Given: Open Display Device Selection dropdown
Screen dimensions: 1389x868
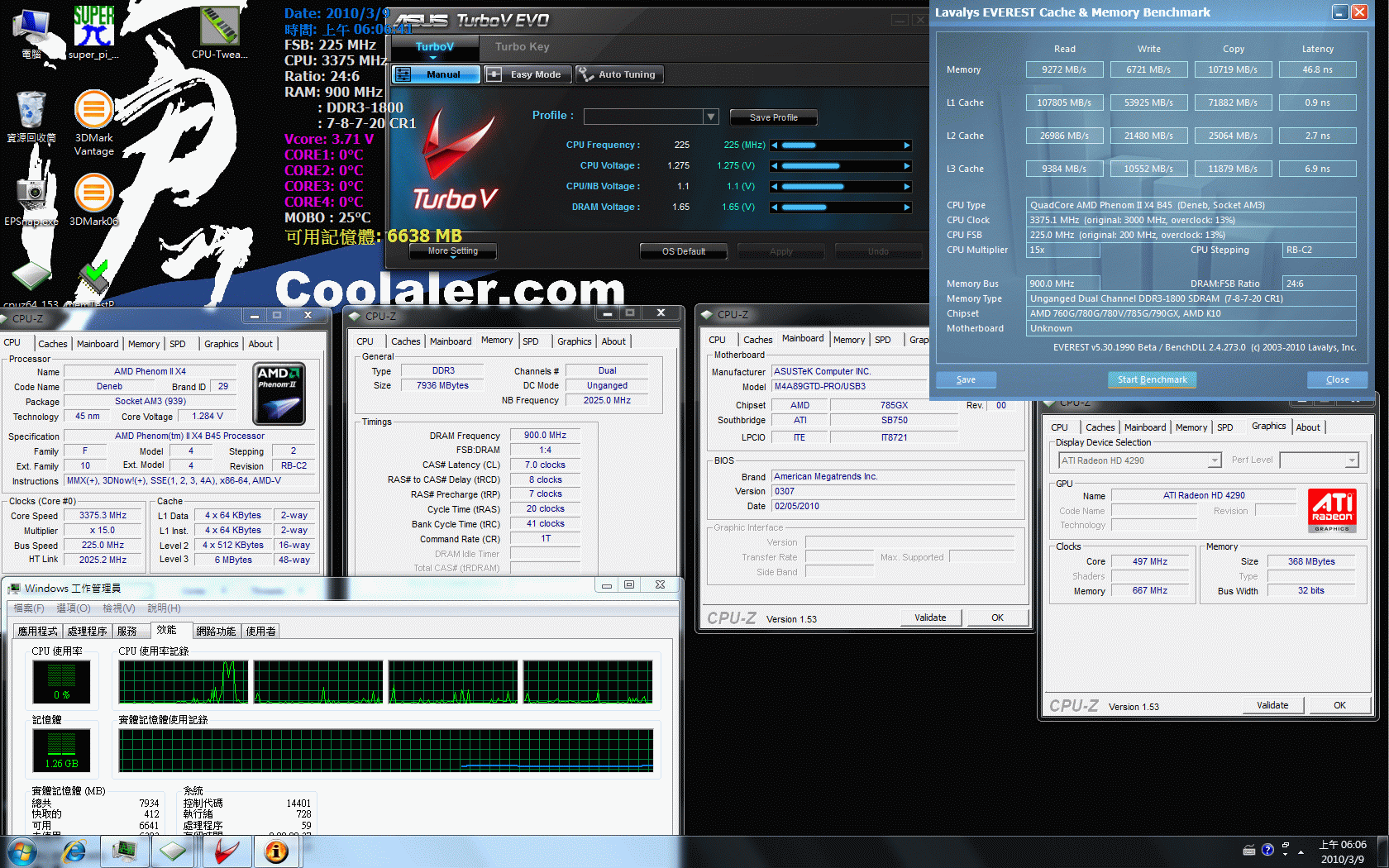Looking at the screenshot, I should (x=1215, y=460).
